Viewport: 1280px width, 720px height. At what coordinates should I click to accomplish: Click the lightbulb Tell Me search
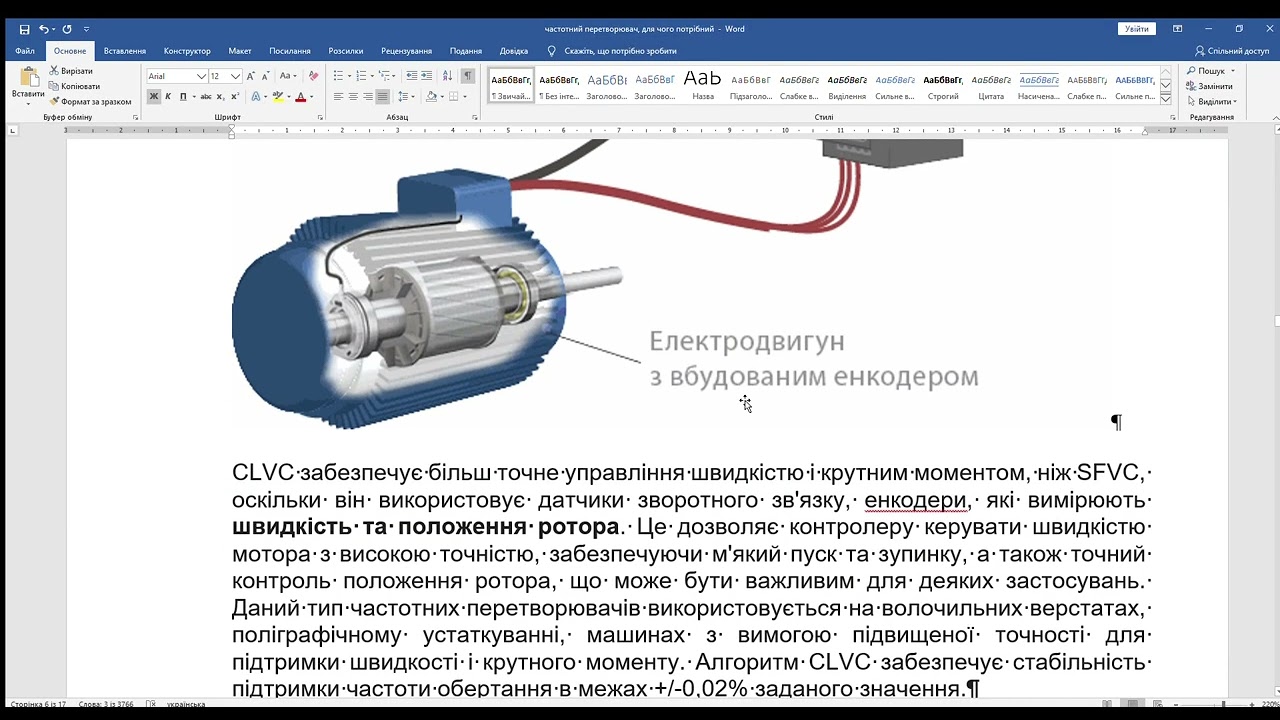(x=551, y=51)
